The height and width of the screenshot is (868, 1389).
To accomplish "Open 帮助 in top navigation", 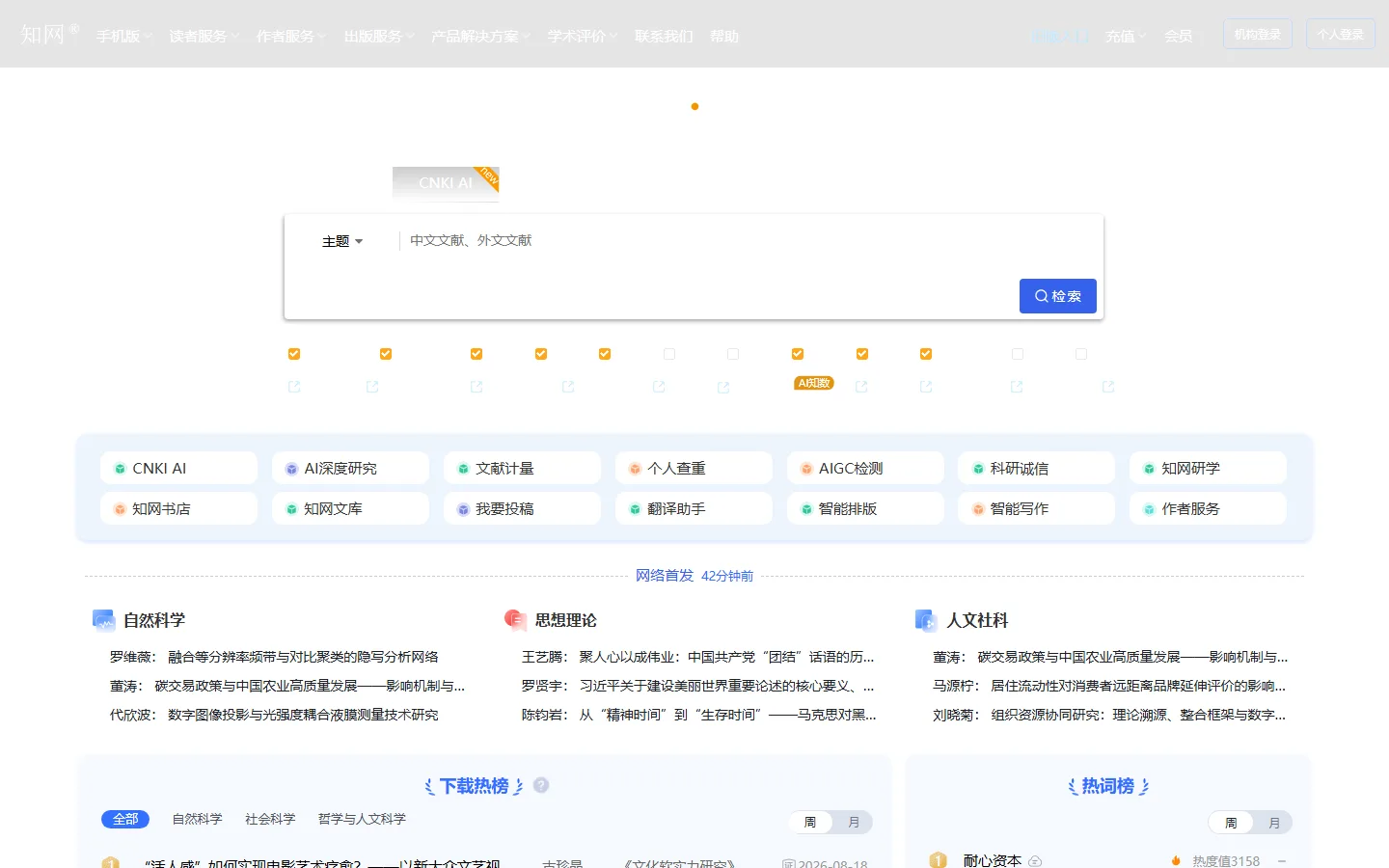I will (723, 36).
